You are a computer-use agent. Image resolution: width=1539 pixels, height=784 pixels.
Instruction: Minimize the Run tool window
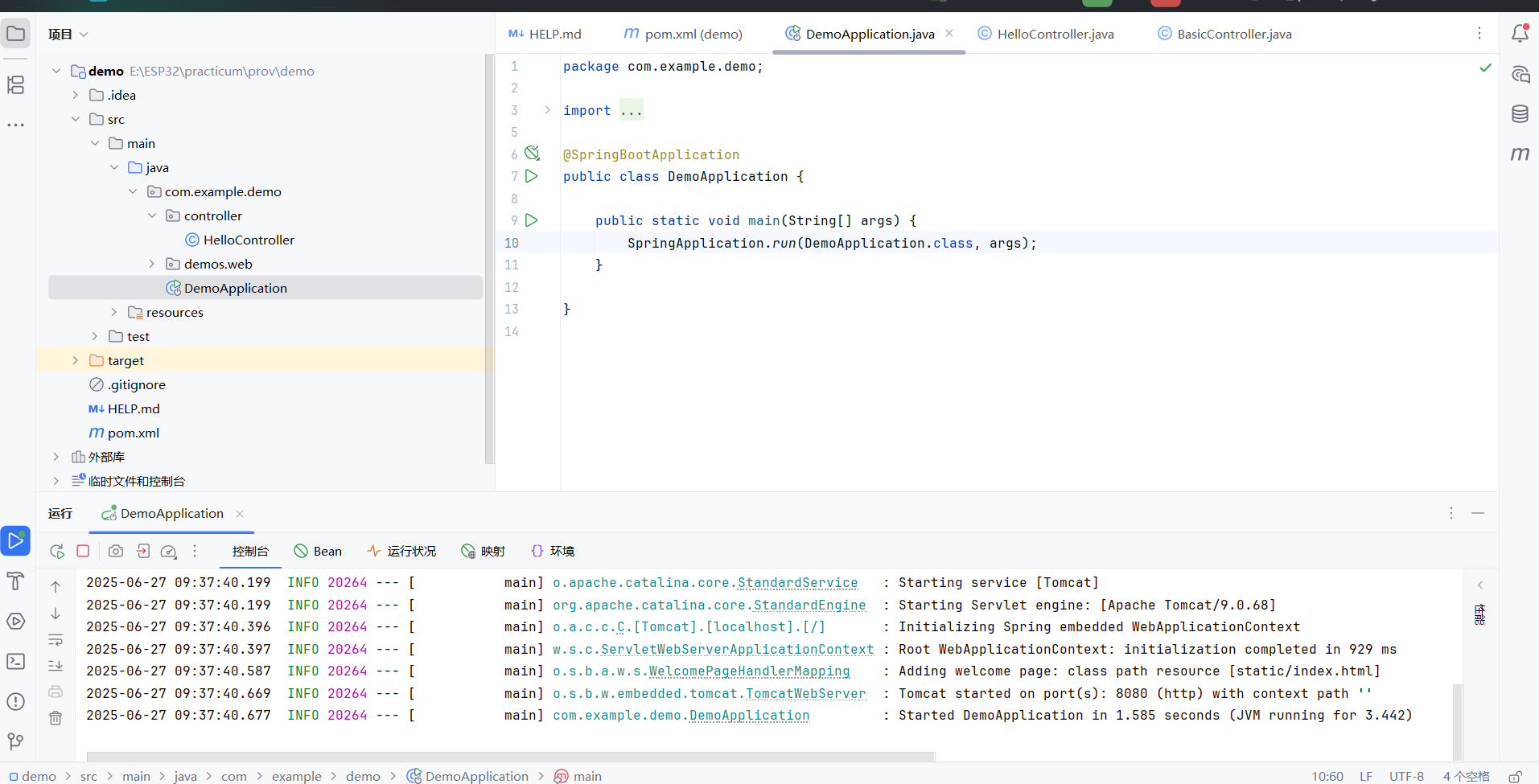point(1478,513)
